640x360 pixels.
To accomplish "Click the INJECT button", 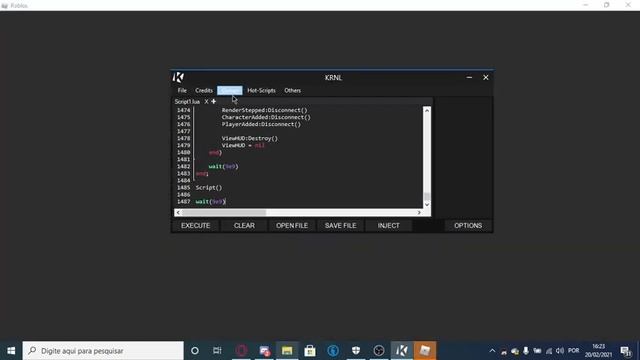I will click(x=388, y=225).
